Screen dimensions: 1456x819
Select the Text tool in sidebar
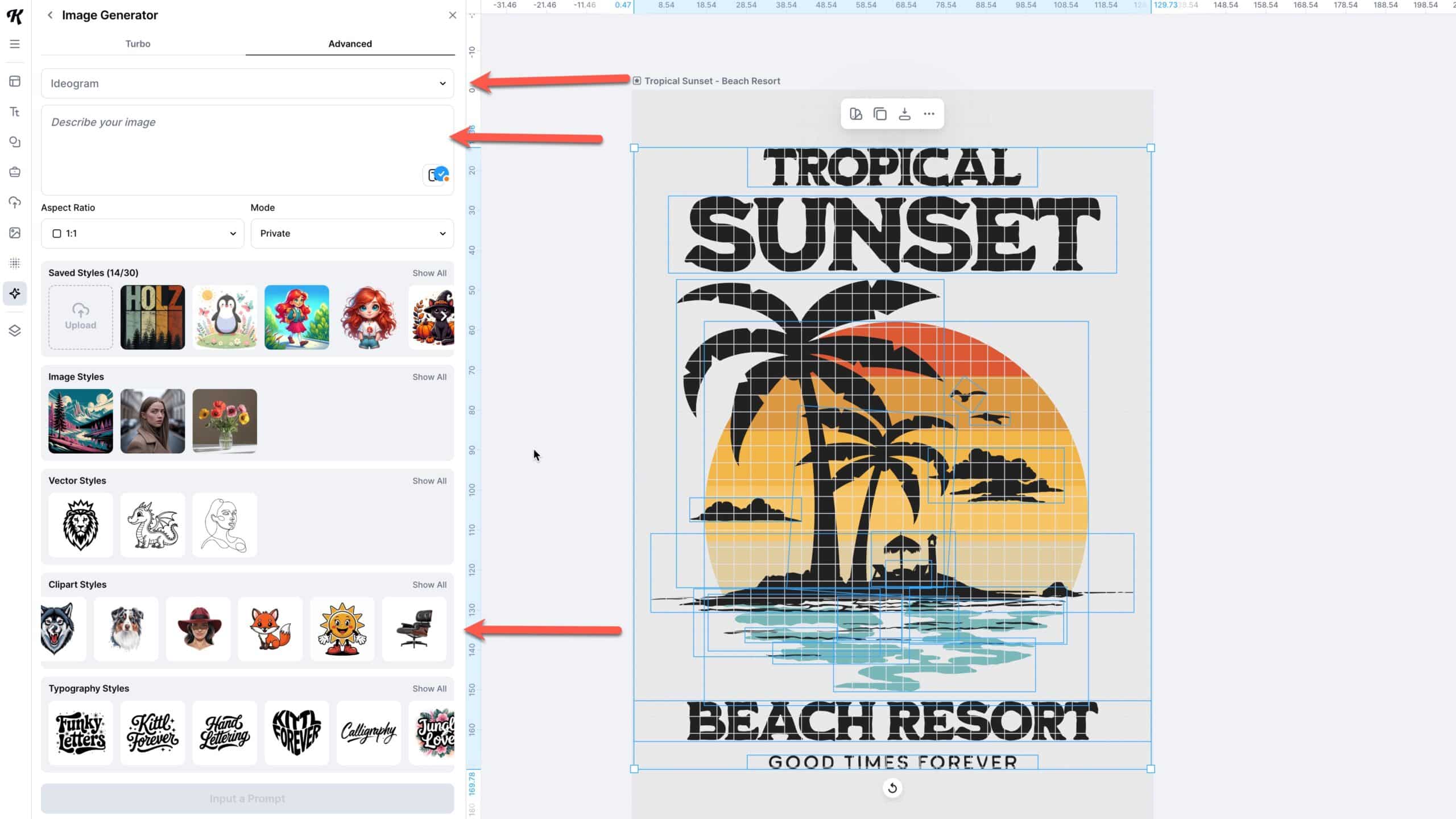(15, 111)
